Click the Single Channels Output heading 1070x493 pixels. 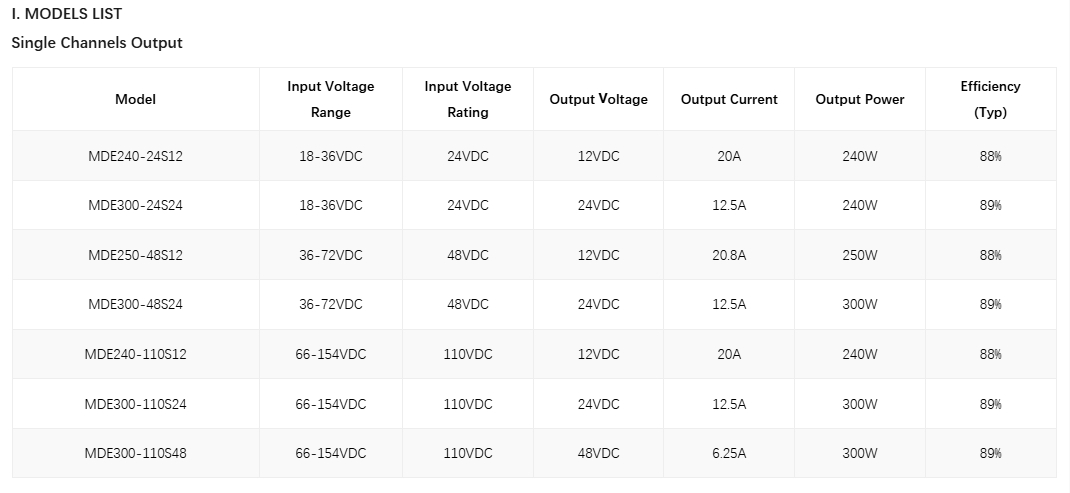coord(97,43)
